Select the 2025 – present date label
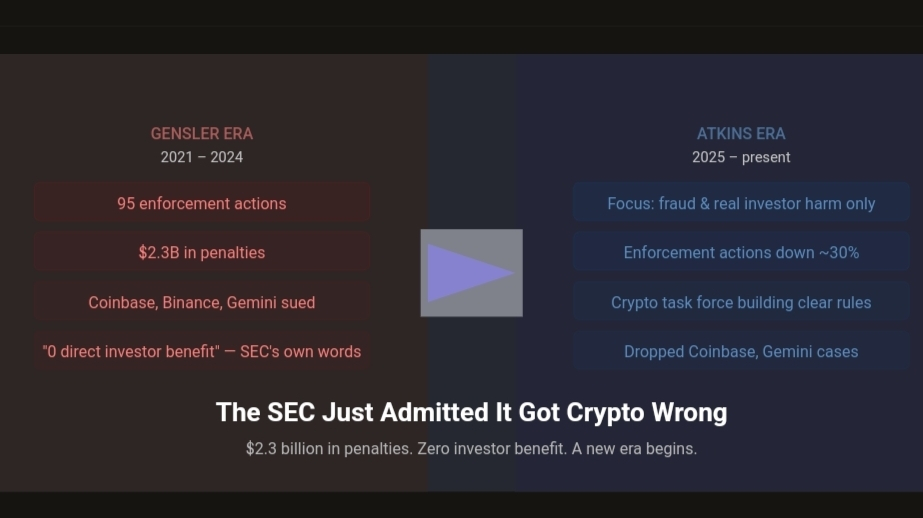The height and width of the screenshot is (518, 923). (741, 157)
